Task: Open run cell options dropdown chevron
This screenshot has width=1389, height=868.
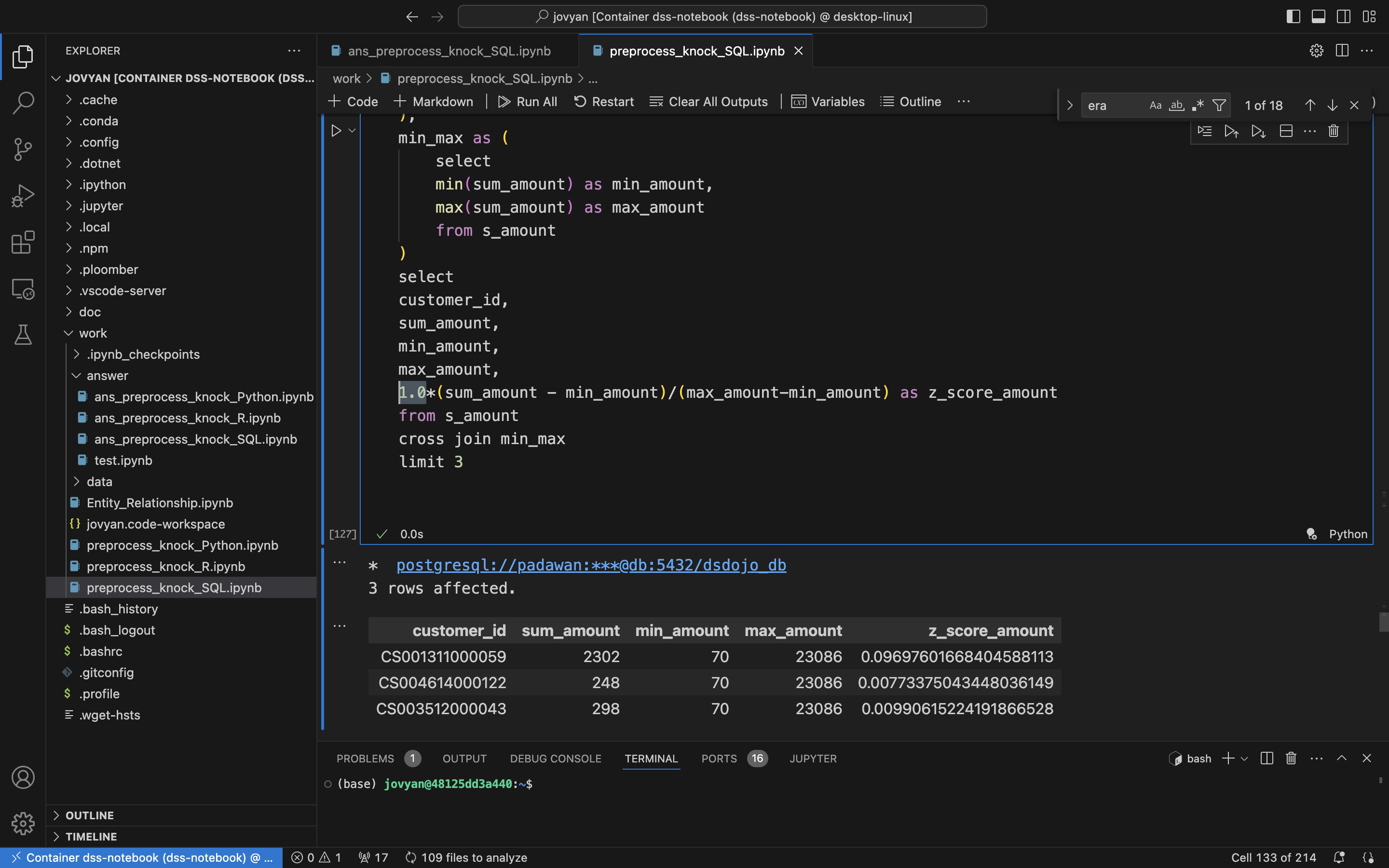Action: (x=353, y=131)
